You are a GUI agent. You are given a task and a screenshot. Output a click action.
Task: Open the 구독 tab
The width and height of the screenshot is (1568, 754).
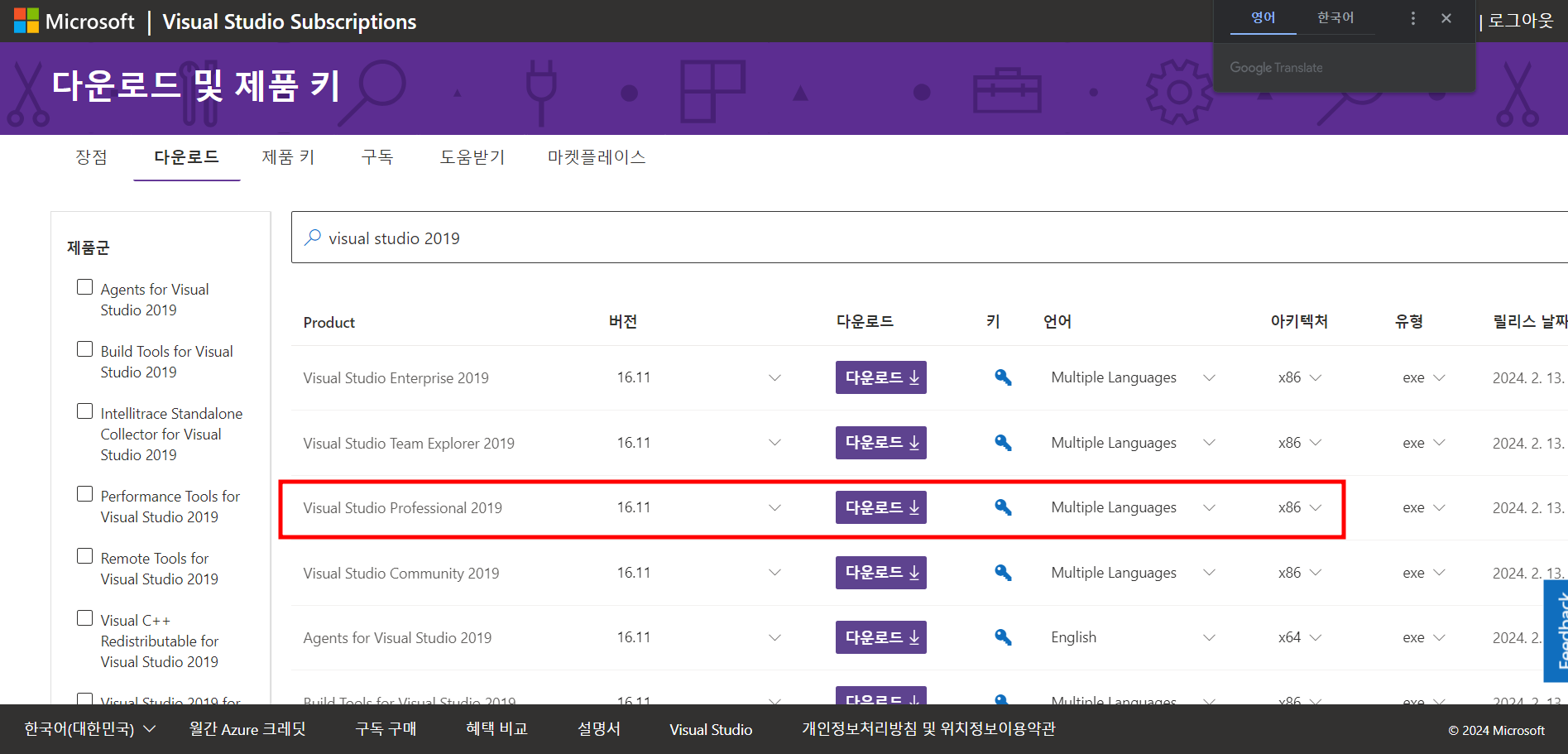point(377,156)
